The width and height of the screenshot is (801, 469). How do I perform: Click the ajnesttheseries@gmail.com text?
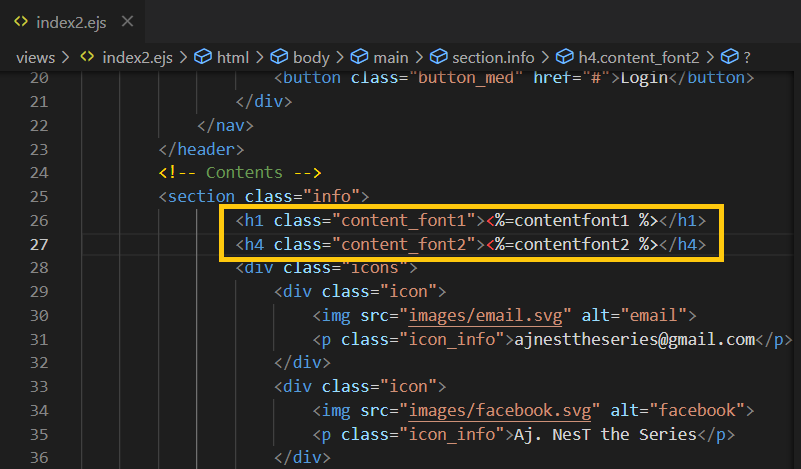click(634, 339)
